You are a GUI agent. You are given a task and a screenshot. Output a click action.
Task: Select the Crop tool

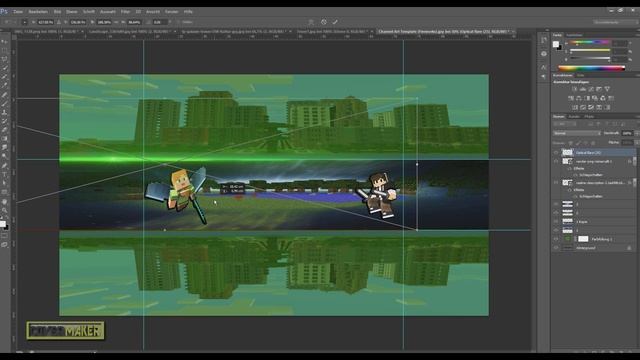[4, 77]
